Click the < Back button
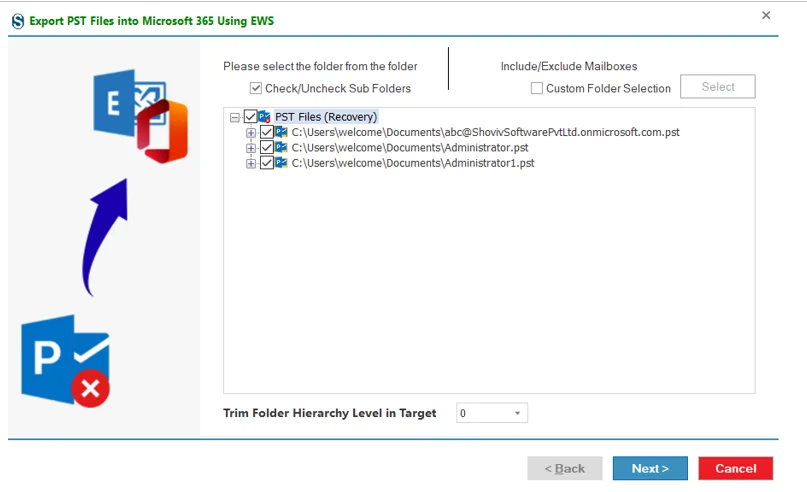This screenshot has width=807, height=492. coord(565,468)
